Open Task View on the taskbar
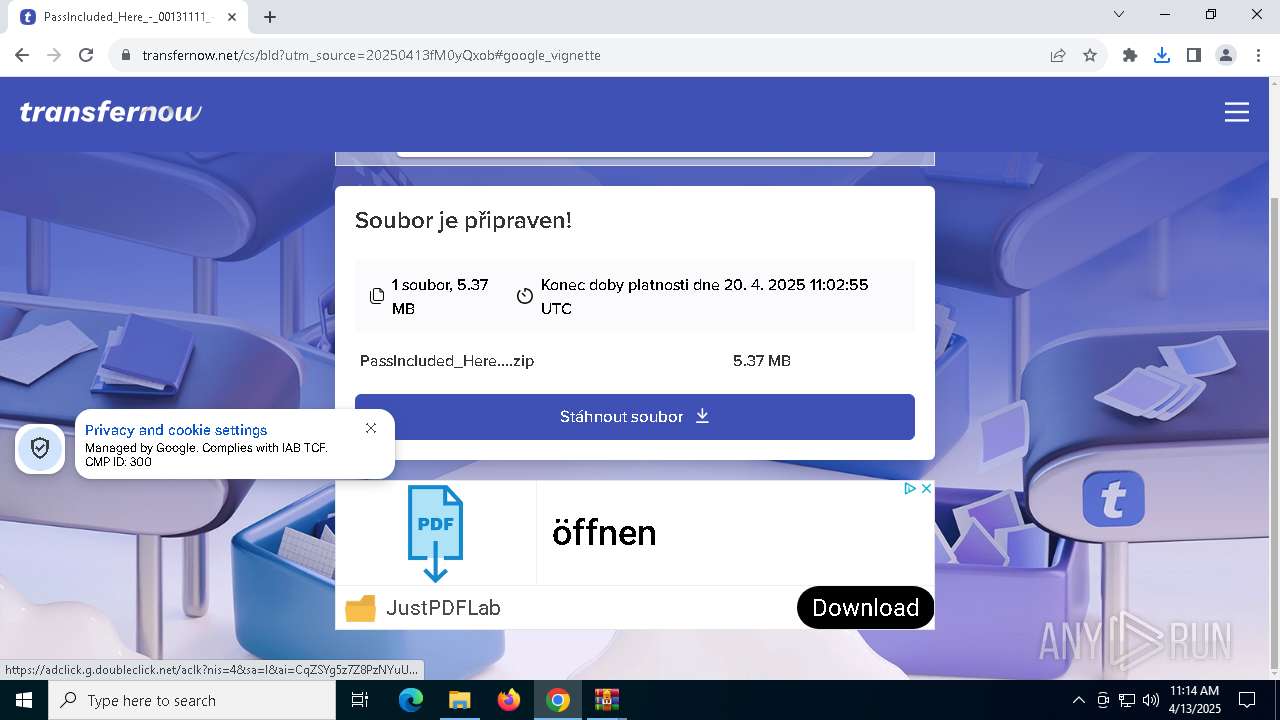This screenshot has width=1280, height=720. (x=360, y=700)
